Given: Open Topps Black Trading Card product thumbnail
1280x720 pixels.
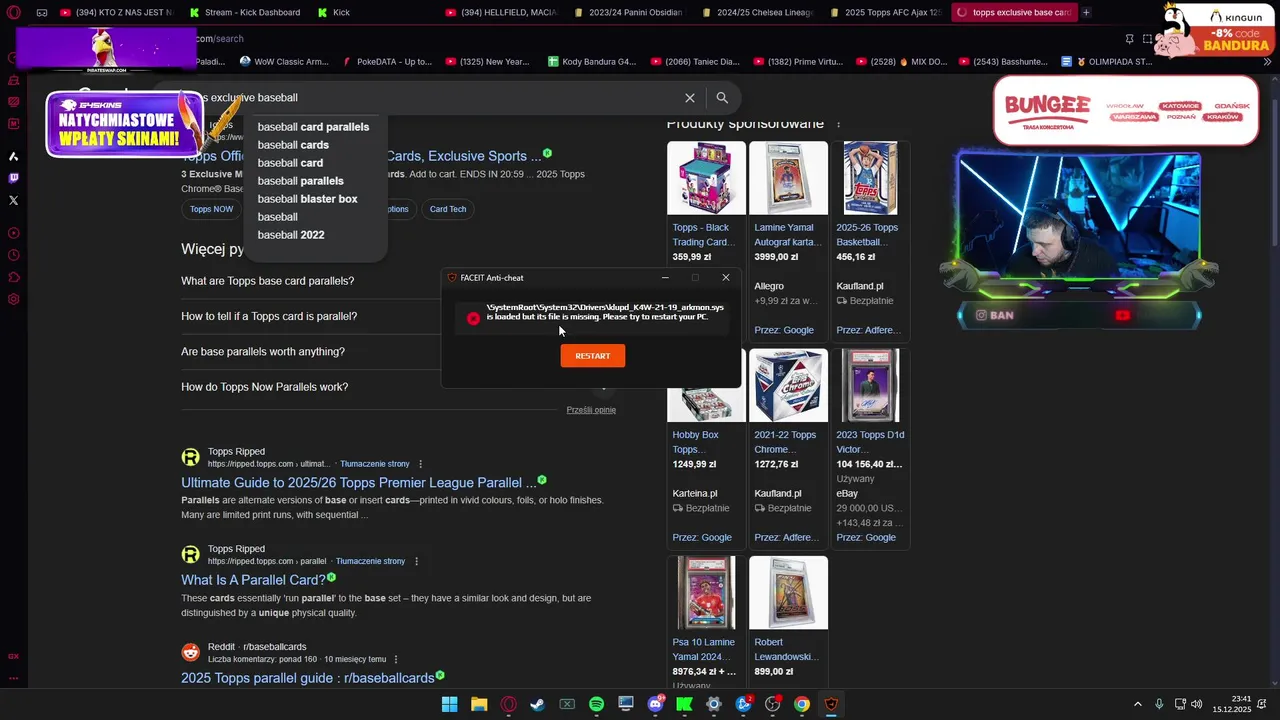Looking at the screenshot, I should click(x=705, y=178).
